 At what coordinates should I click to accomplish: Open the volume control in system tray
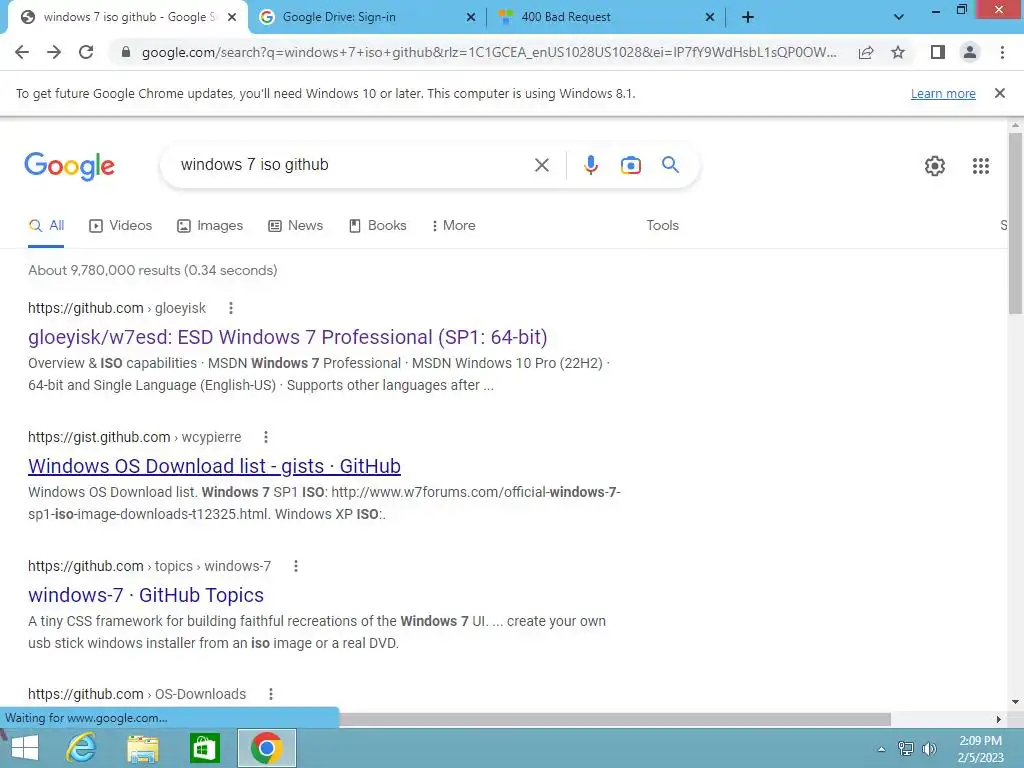(x=929, y=748)
